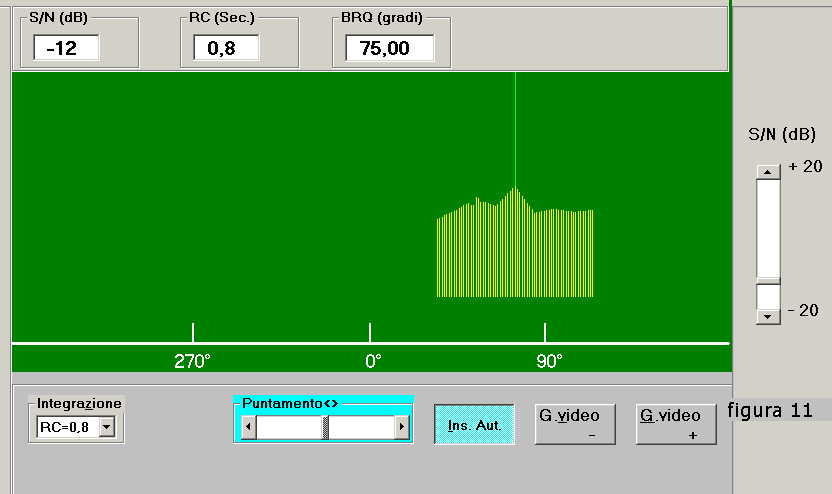
Task: Click the 0° axis label
Action: click(x=373, y=361)
